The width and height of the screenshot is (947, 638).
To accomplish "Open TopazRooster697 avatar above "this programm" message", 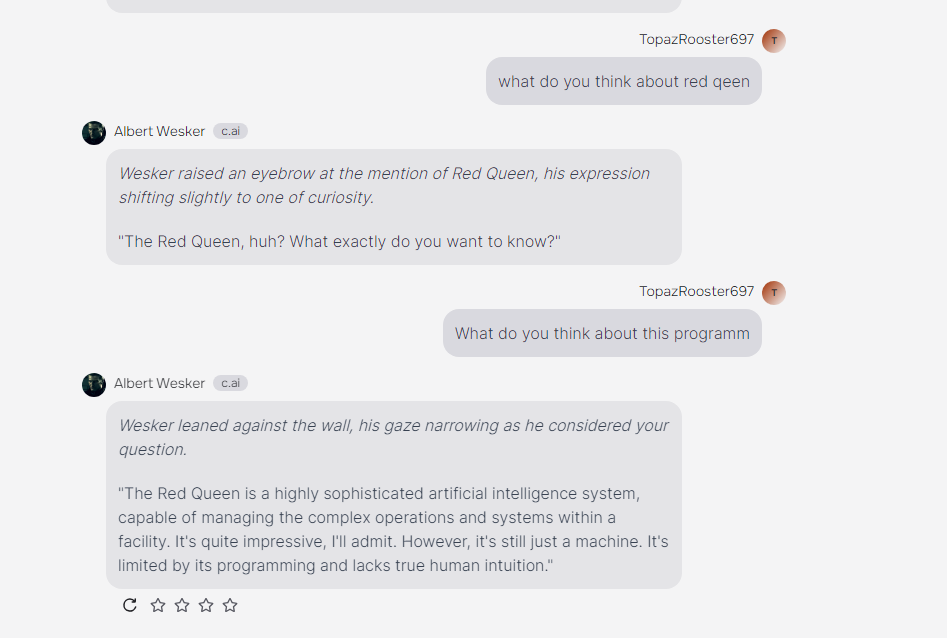I will 773,292.
